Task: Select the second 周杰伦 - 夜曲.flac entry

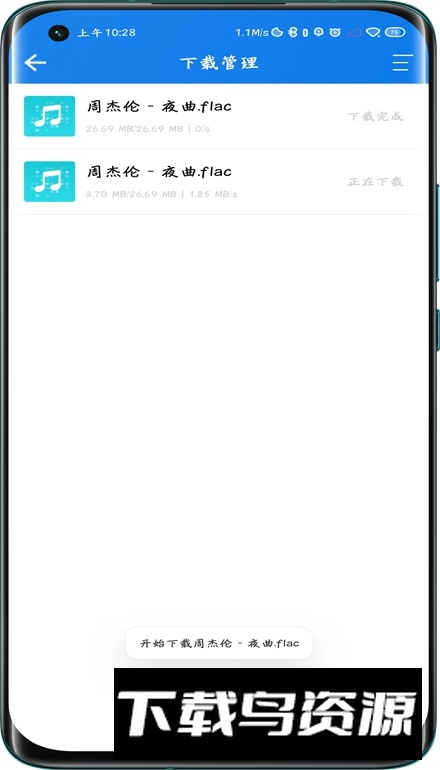Action: coord(219,181)
